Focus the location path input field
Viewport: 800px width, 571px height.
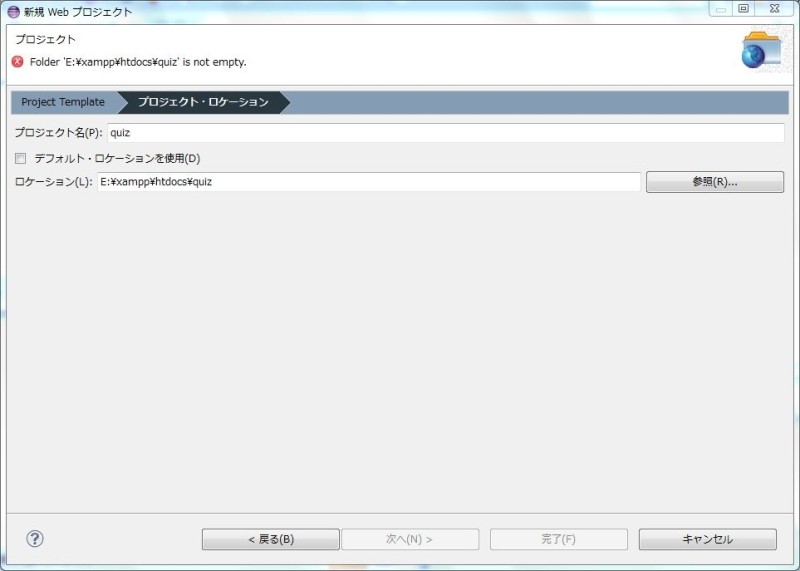pyautogui.click(x=369, y=182)
